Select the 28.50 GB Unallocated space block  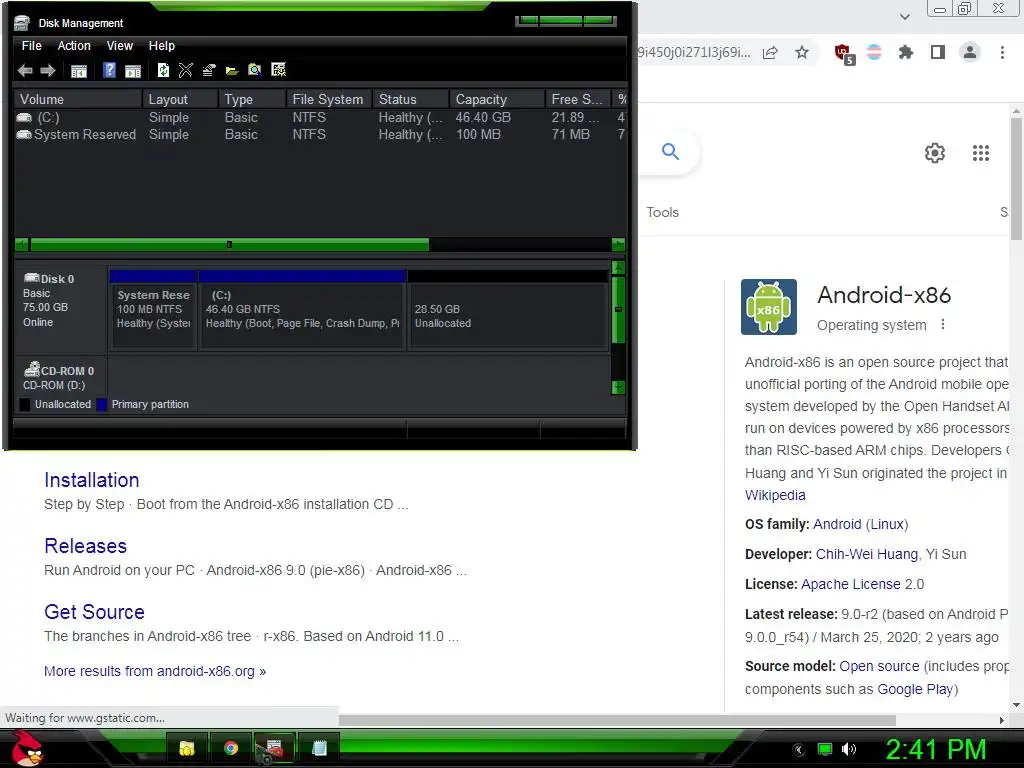(508, 310)
